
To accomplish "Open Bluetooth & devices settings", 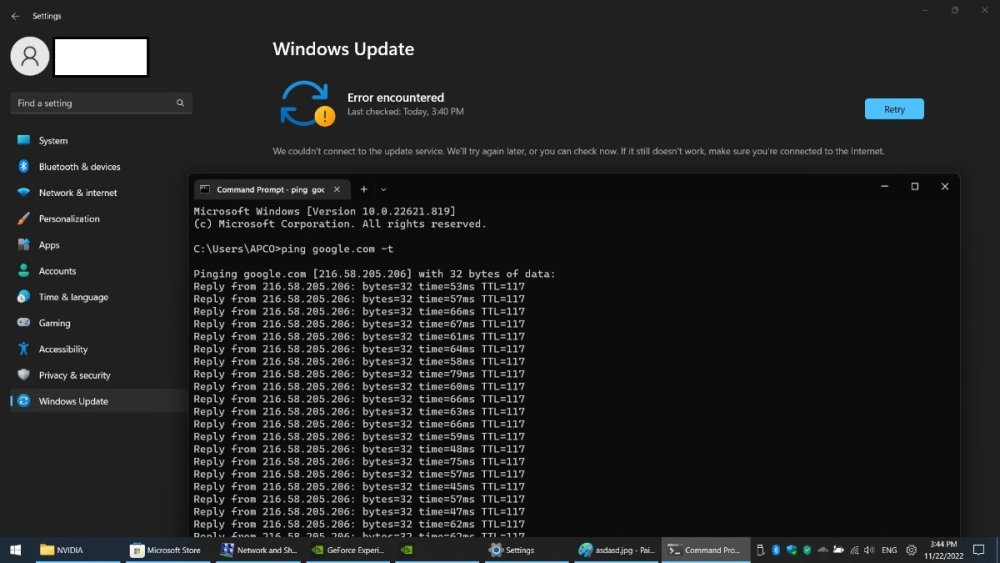I will click(x=99, y=166).
